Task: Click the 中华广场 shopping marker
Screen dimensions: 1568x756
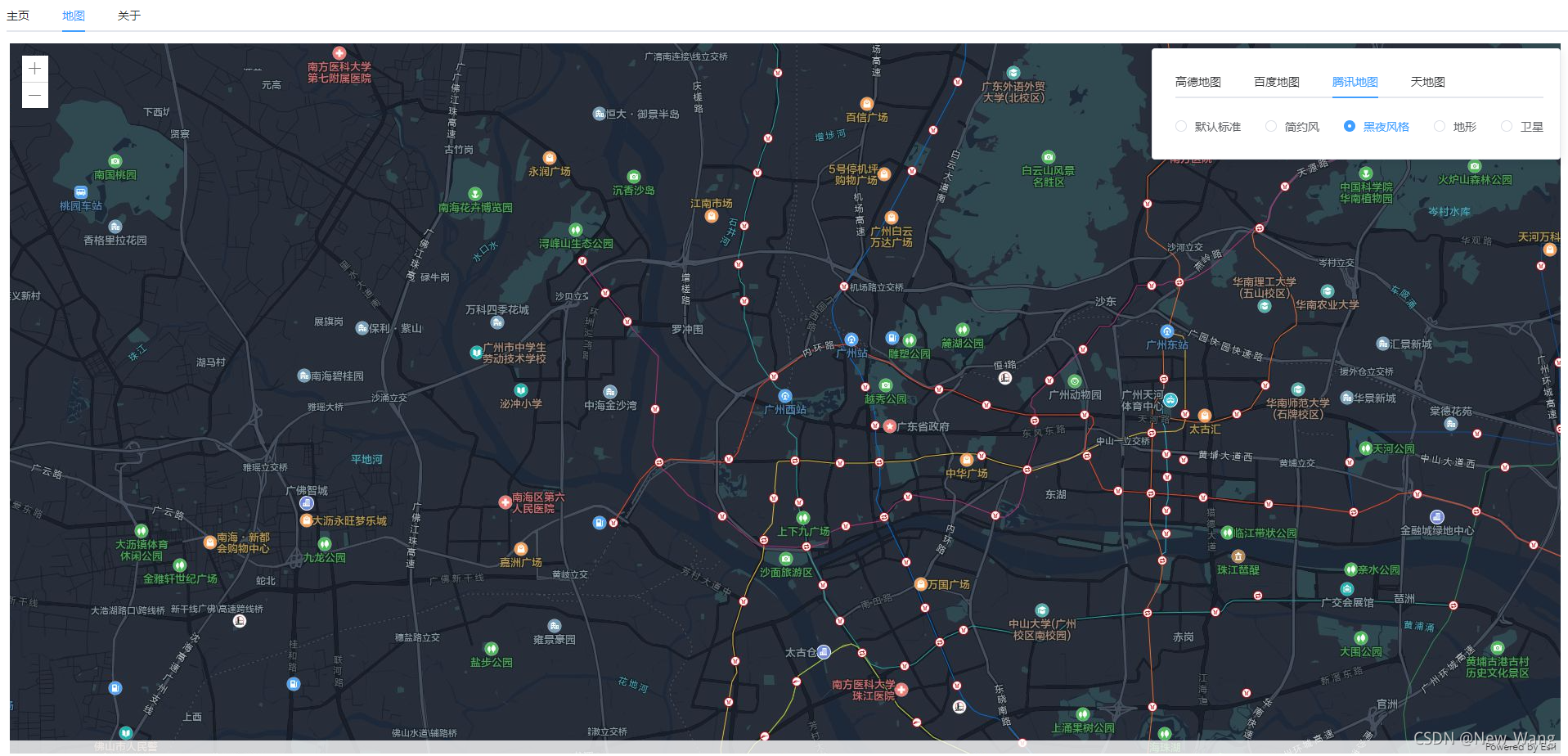Action: click(967, 460)
